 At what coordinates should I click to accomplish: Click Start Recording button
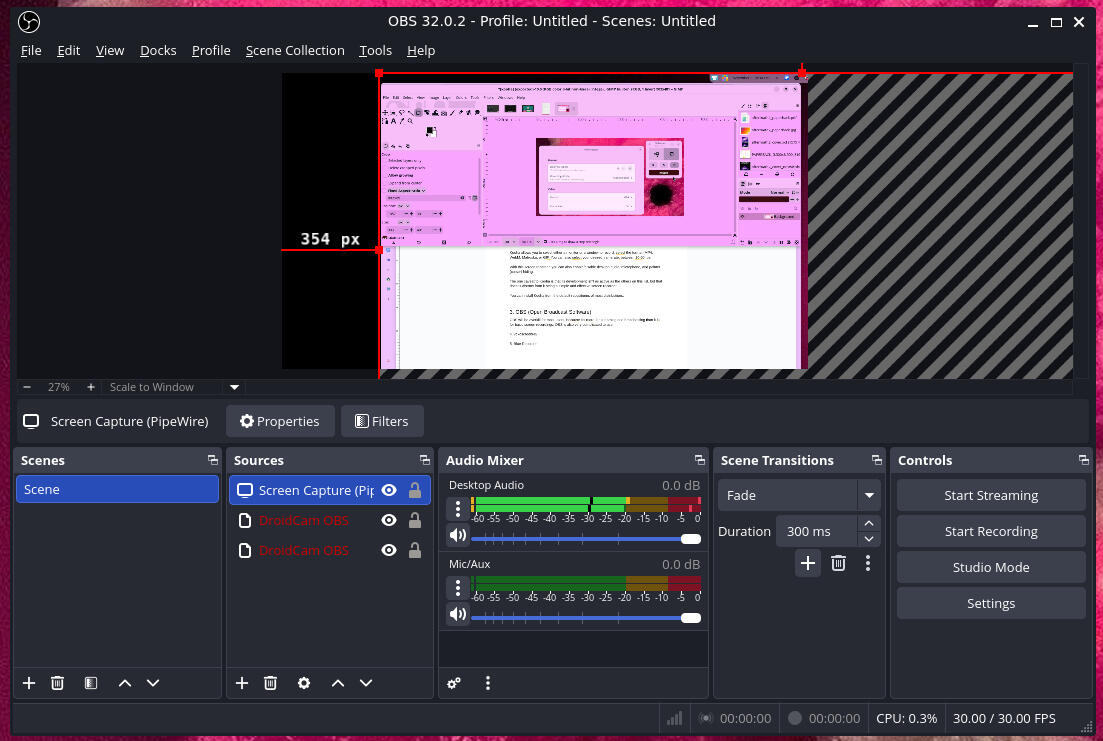pos(990,531)
